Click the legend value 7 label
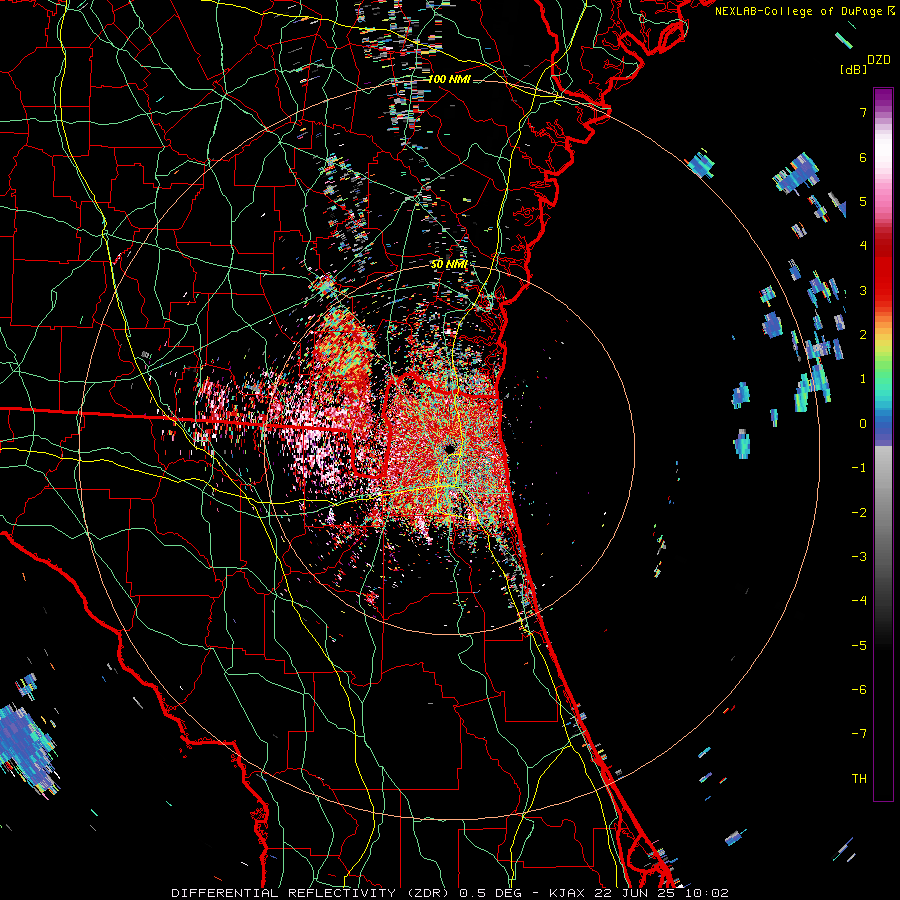The image size is (900, 900). 863,112
